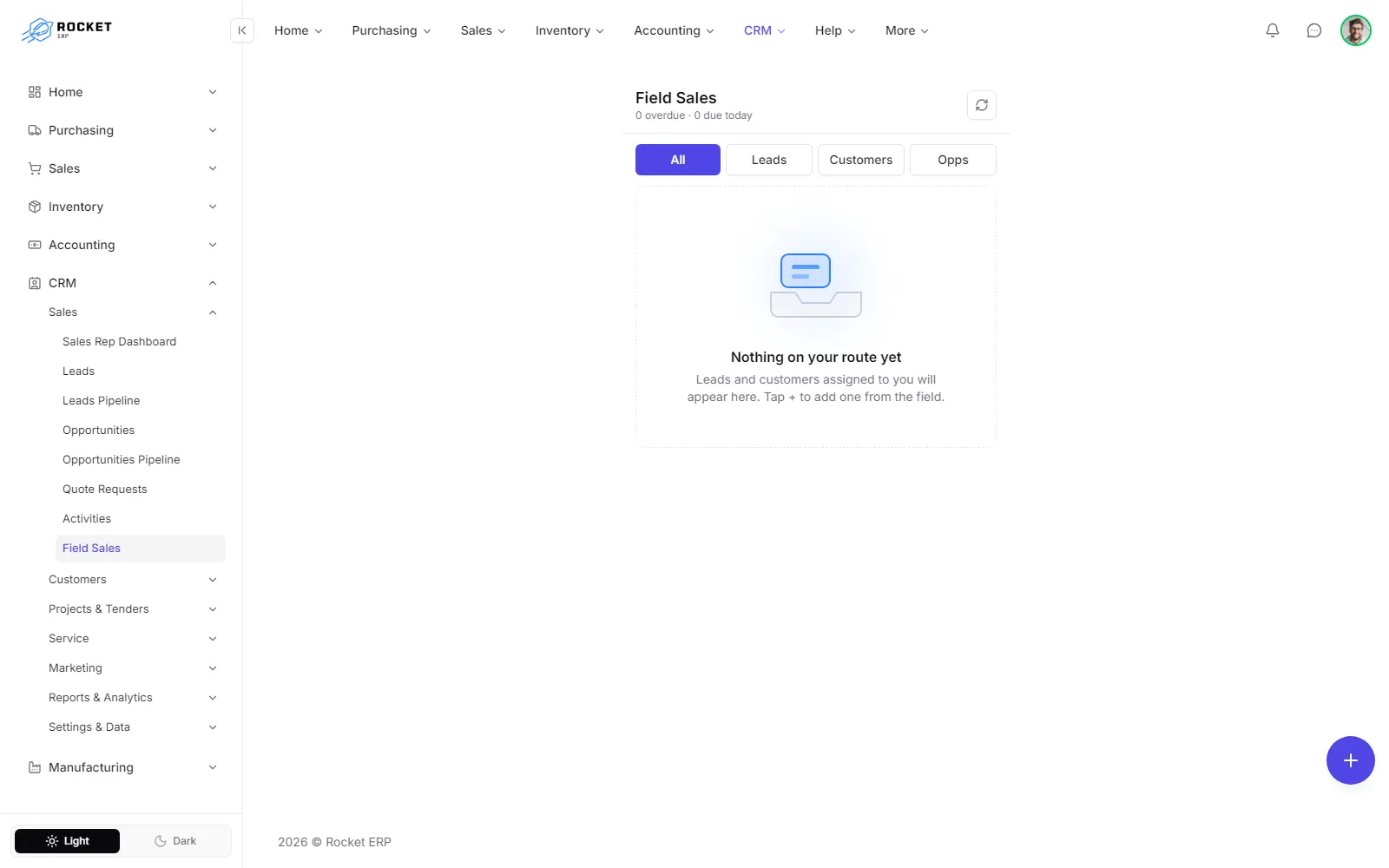1389x868 pixels.
Task: Switch to Light theme
Action: [68, 841]
